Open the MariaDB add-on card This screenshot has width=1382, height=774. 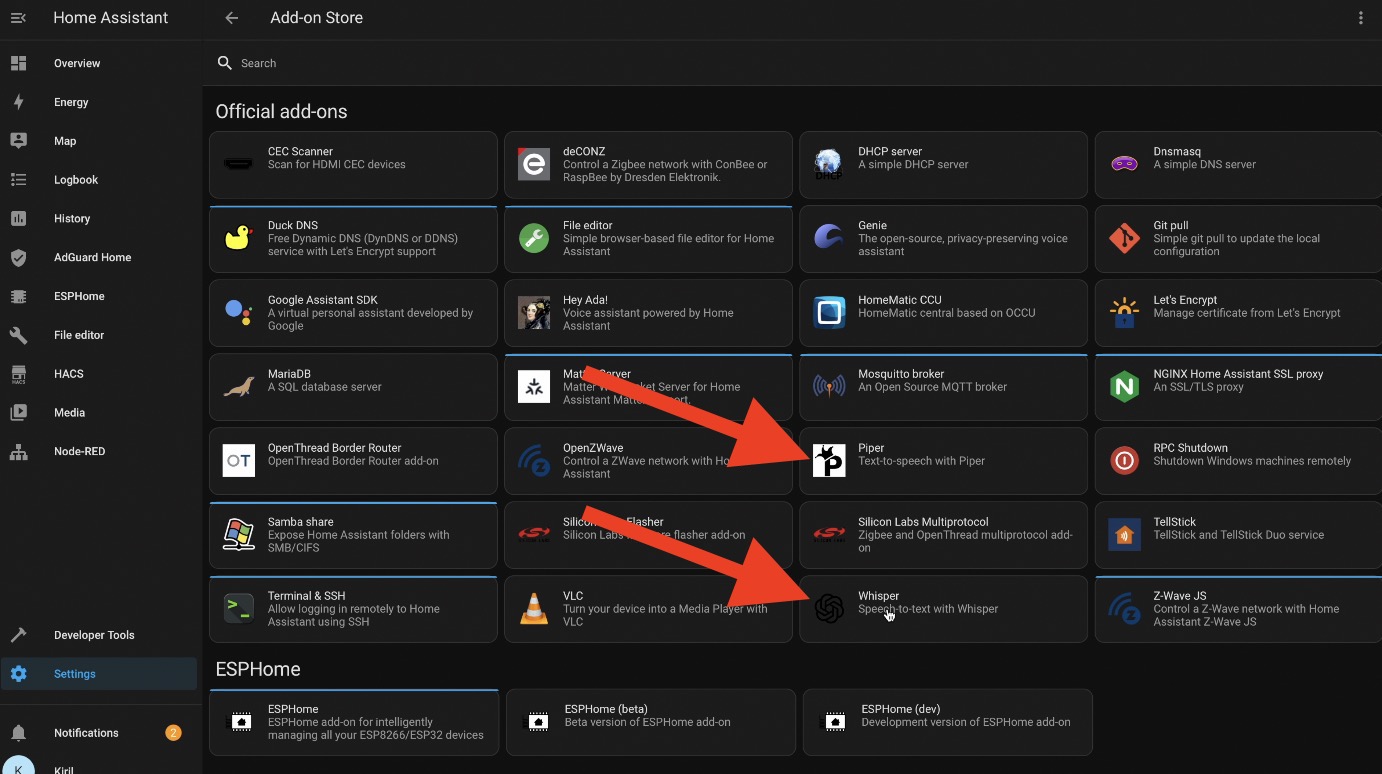353,386
